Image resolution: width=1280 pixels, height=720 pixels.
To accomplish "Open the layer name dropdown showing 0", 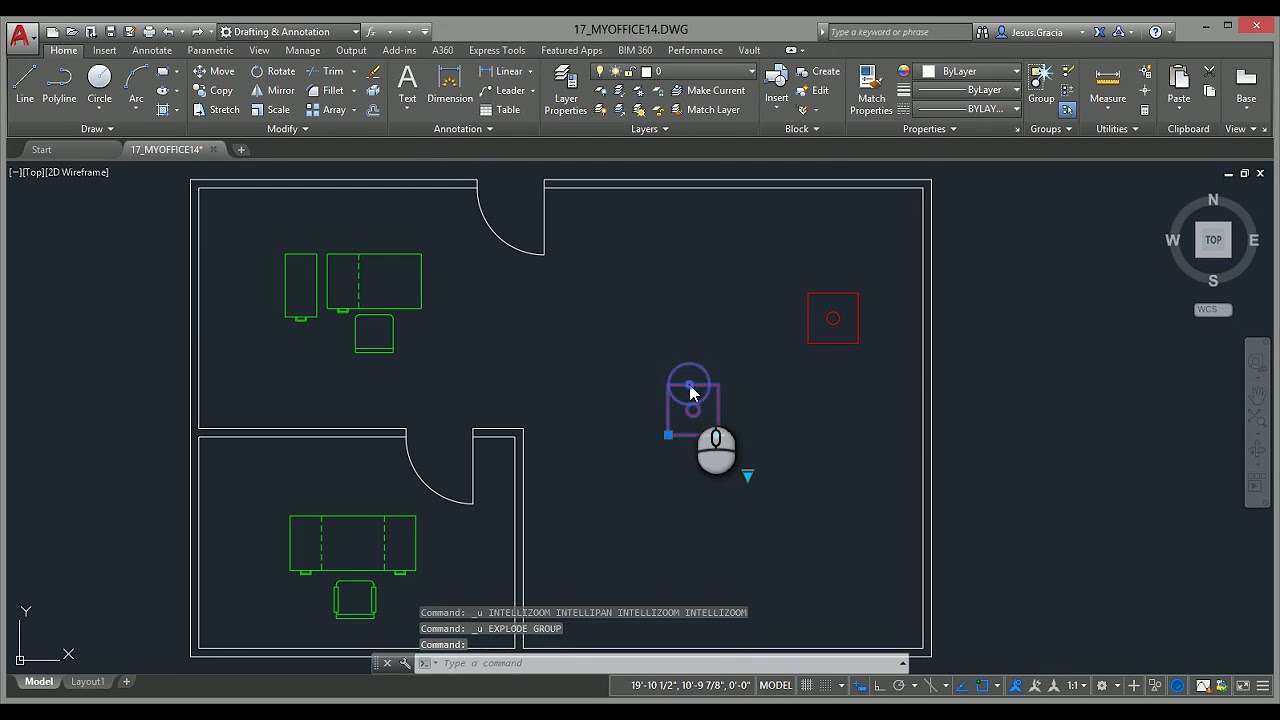I will pos(675,71).
